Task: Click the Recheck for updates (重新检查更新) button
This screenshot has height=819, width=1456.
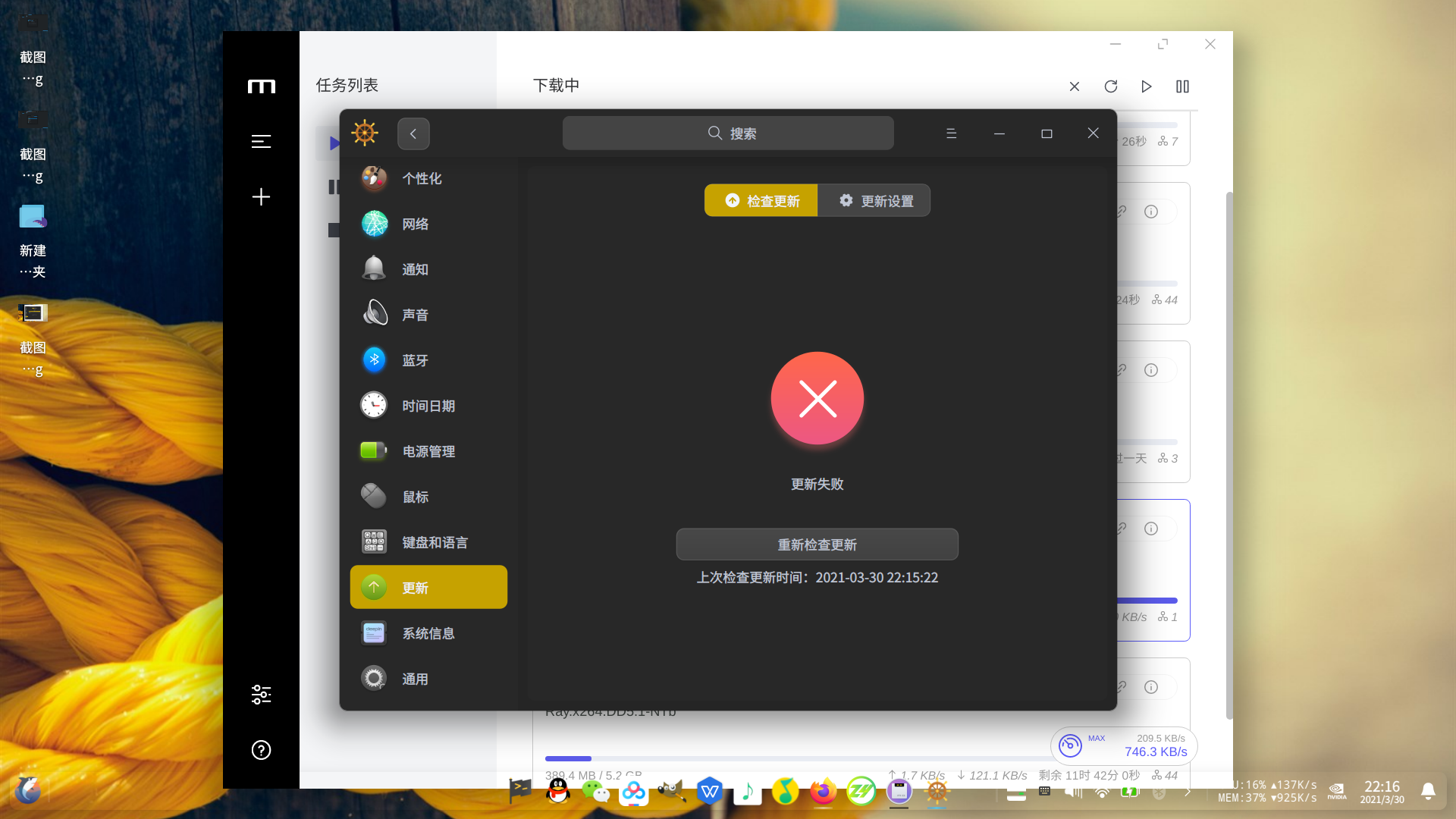Action: coord(817,544)
